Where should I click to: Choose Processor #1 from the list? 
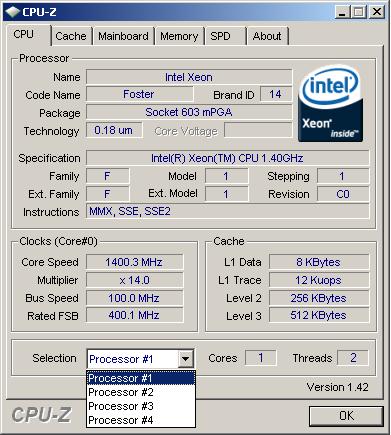click(x=141, y=378)
